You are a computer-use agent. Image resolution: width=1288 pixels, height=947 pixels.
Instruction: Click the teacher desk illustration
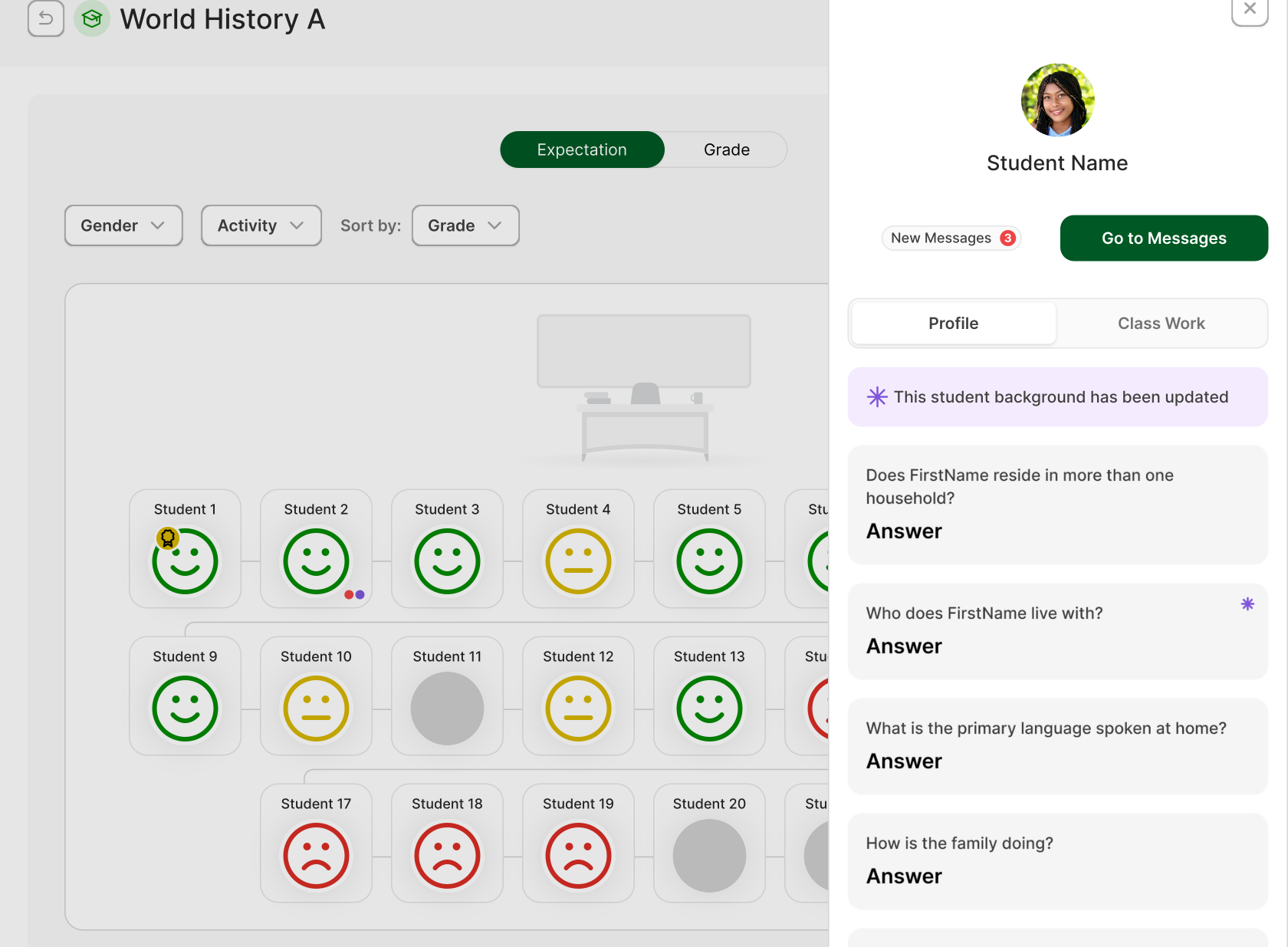(x=645, y=422)
